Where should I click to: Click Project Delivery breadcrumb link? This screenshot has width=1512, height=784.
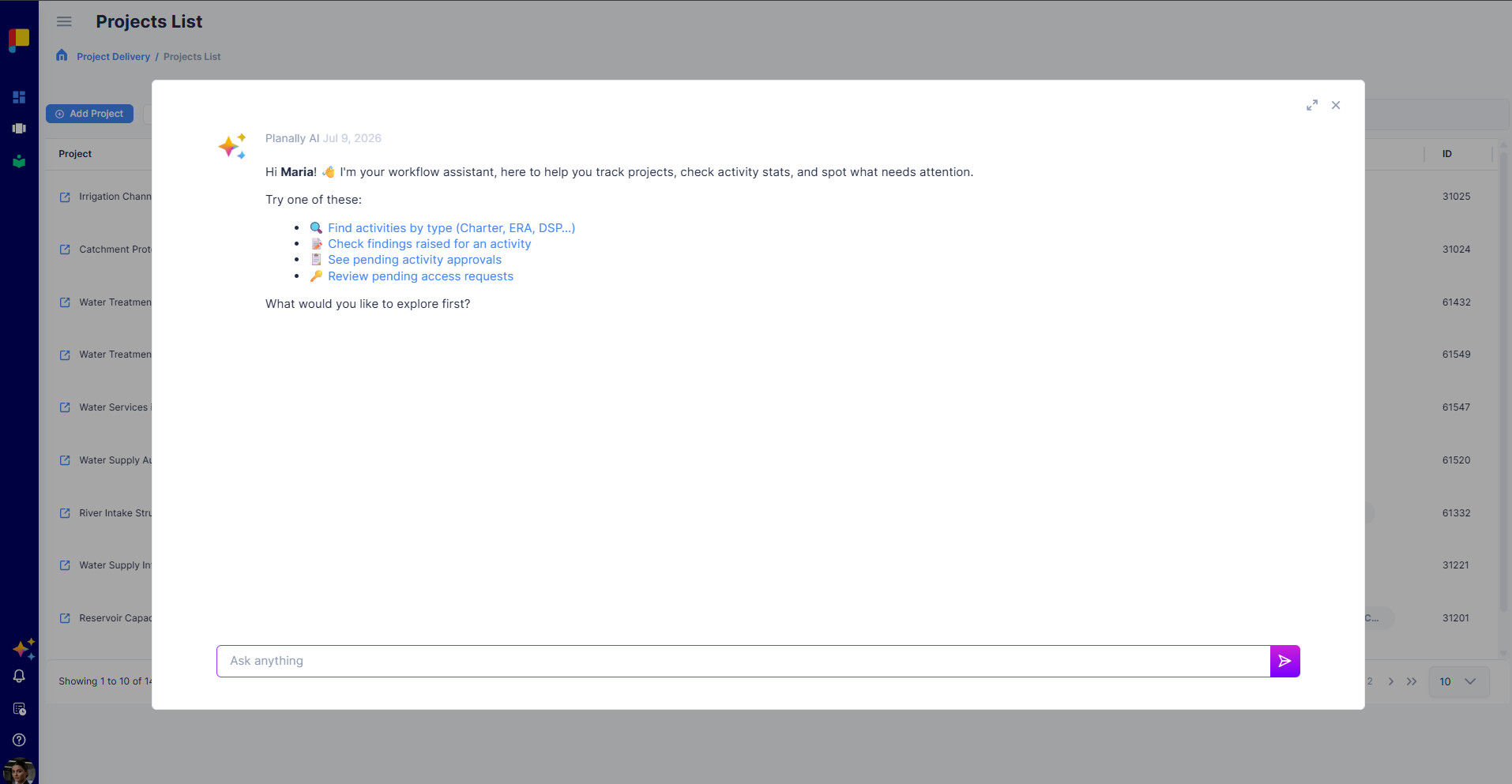pyautogui.click(x=113, y=57)
